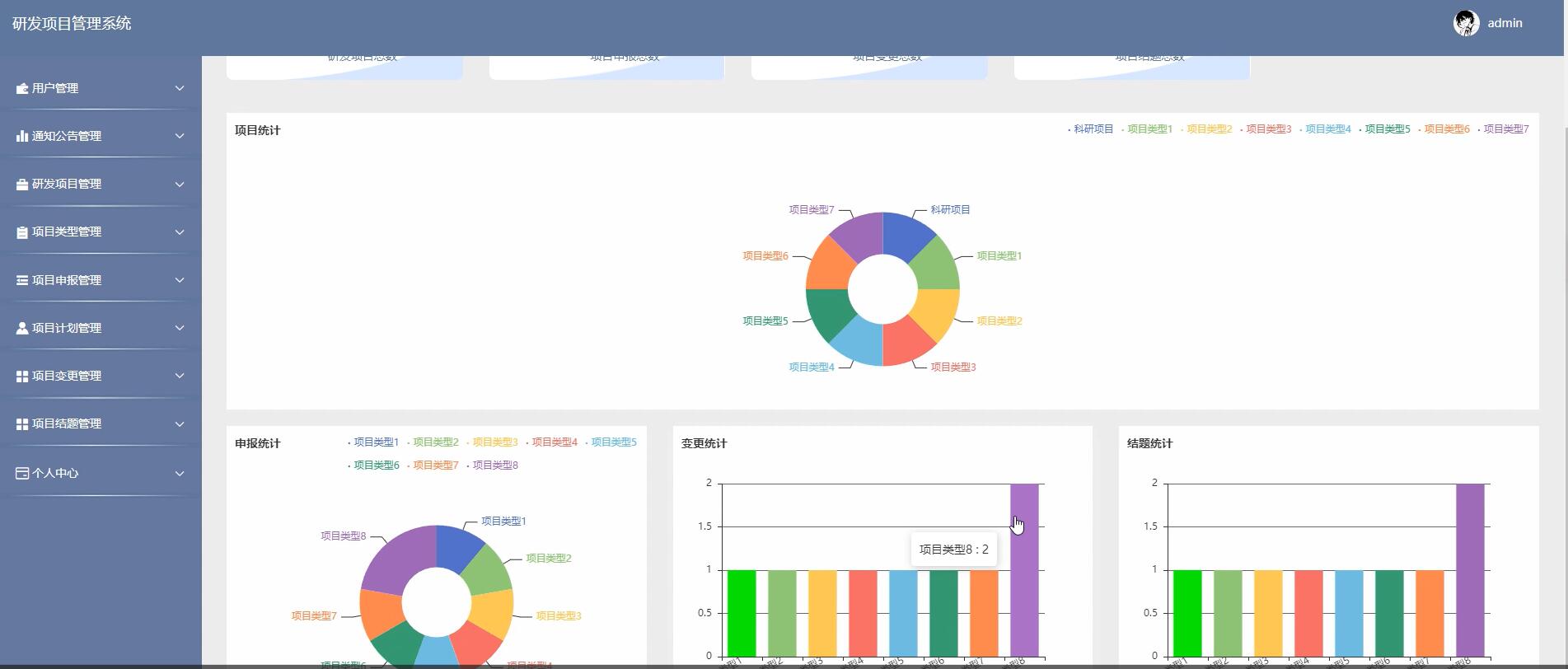1568x669 pixels.
Task: Click the 项目类型8 : 2 tooltip
Action: point(954,550)
